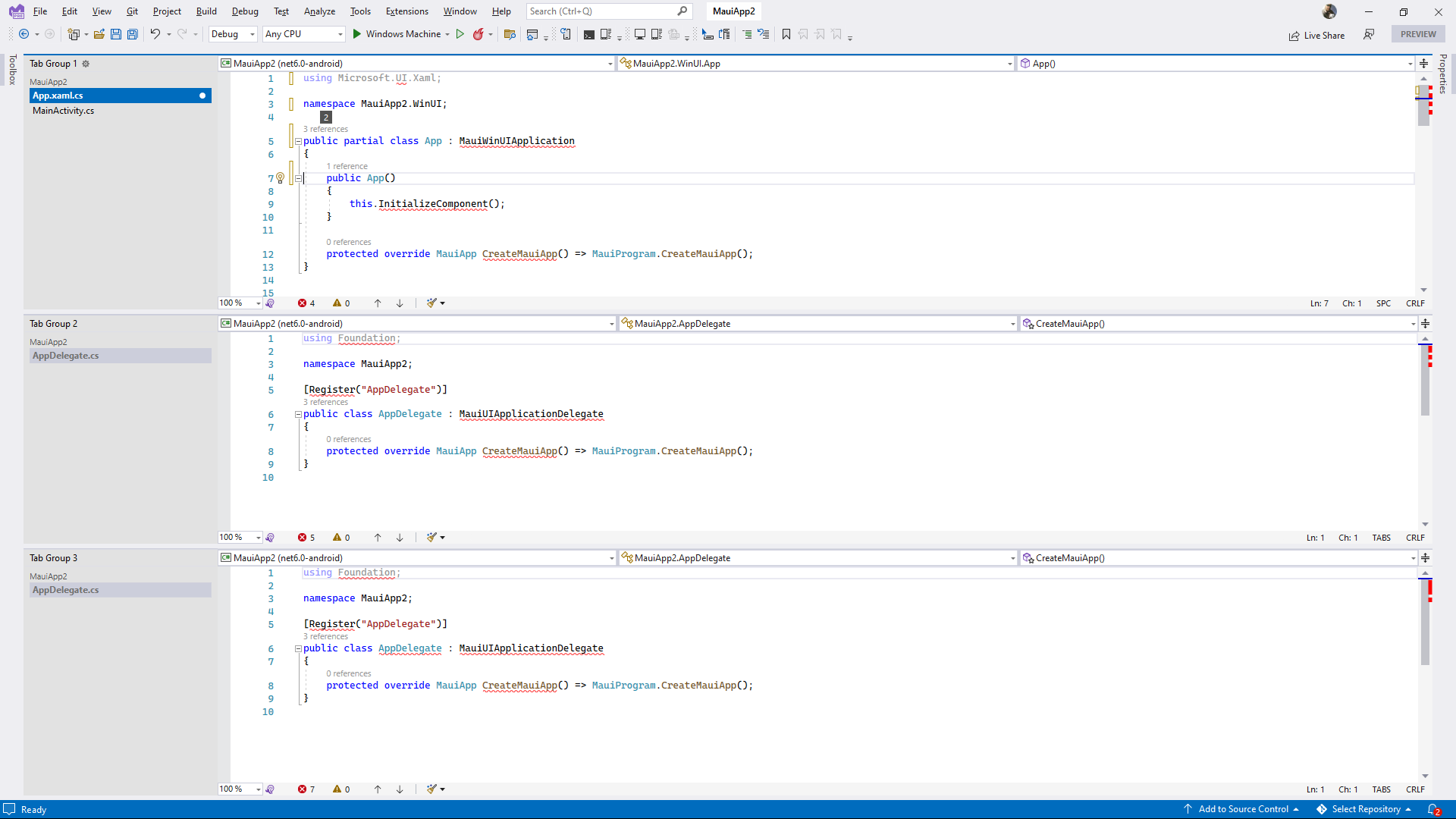Collapse the App class body in App.xaml.cs

pos(298,141)
